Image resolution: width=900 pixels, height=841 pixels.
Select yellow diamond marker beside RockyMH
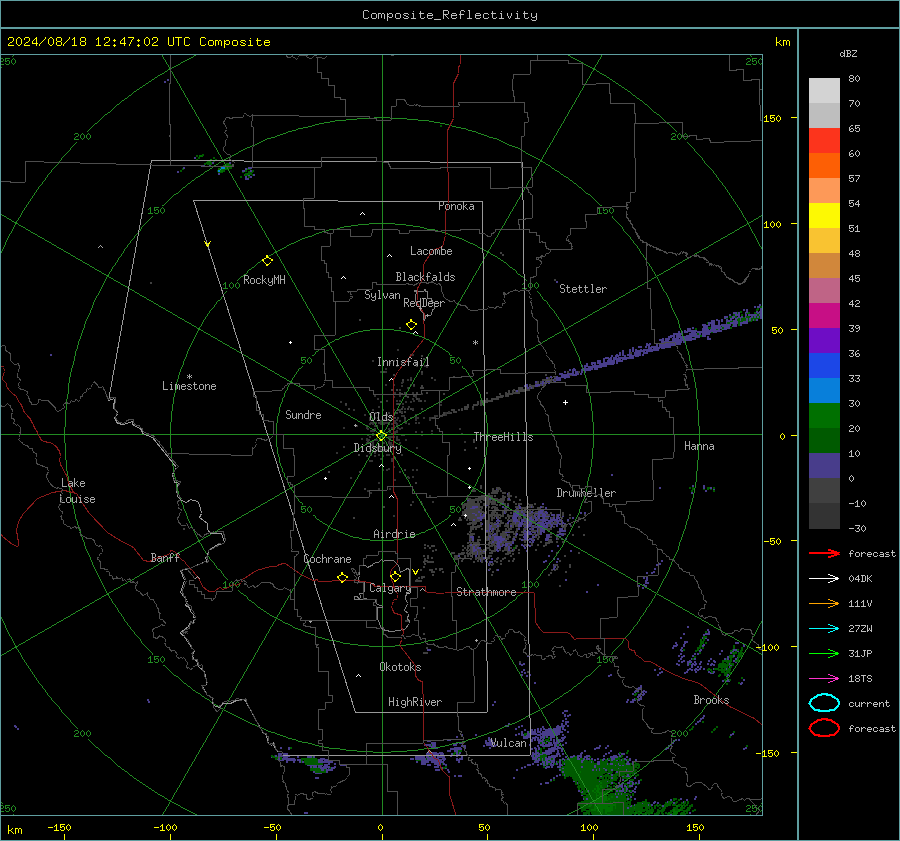pyautogui.click(x=267, y=261)
